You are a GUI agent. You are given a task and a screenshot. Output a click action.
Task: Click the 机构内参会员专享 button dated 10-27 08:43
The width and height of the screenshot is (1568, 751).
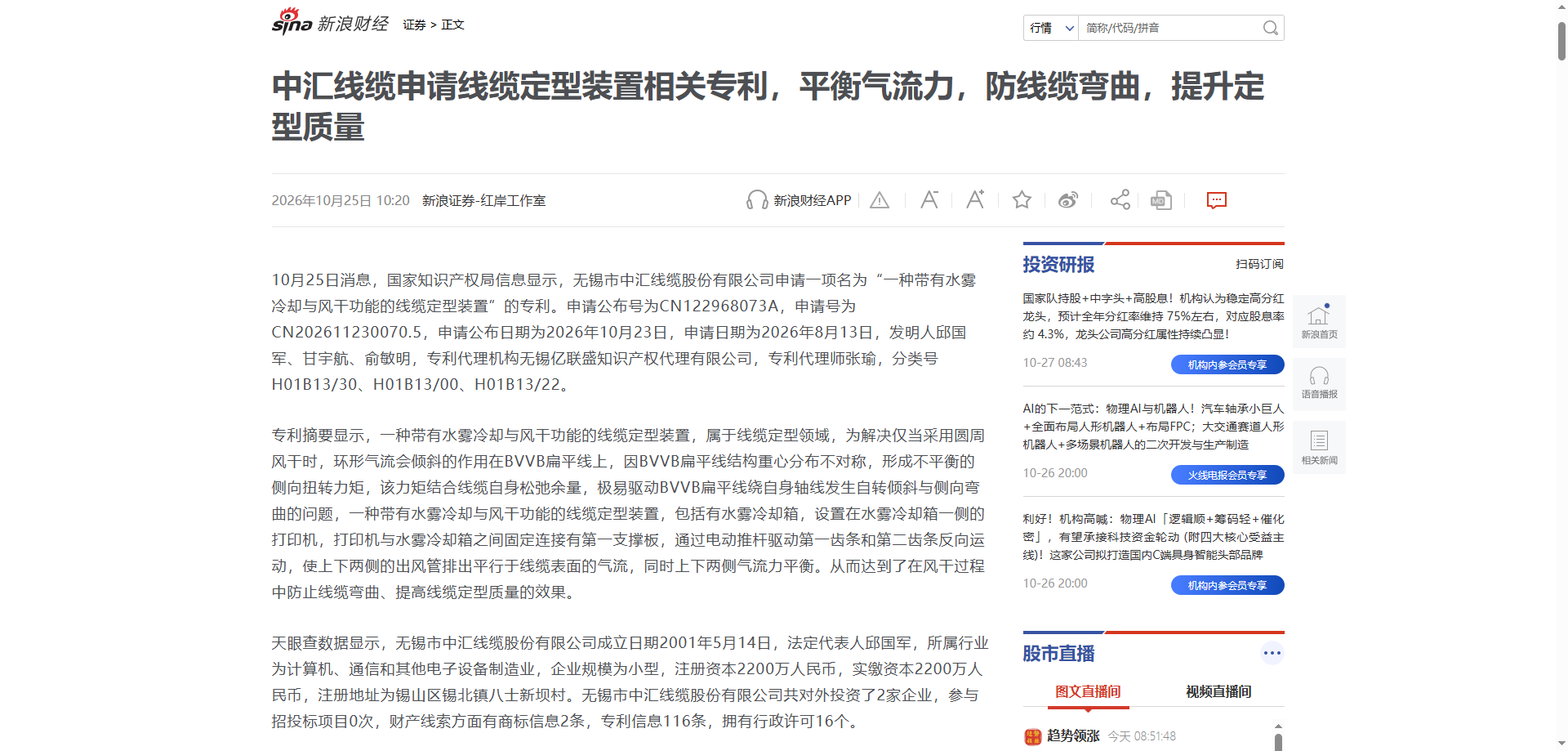pos(1227,364)
